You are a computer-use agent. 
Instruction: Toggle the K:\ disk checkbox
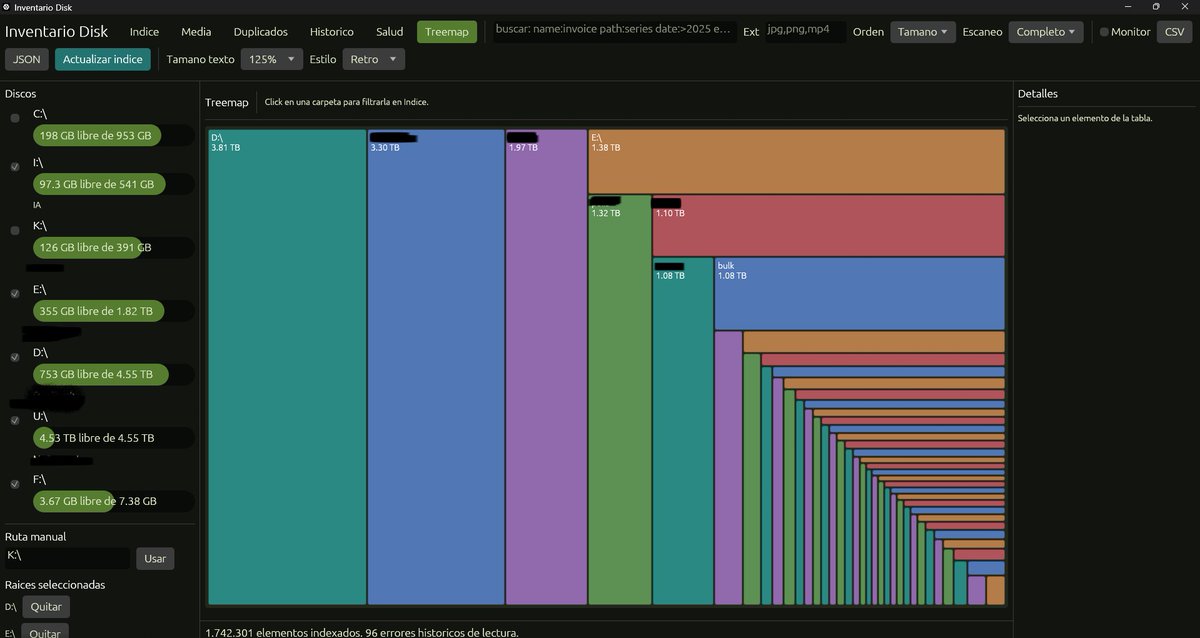15,230
